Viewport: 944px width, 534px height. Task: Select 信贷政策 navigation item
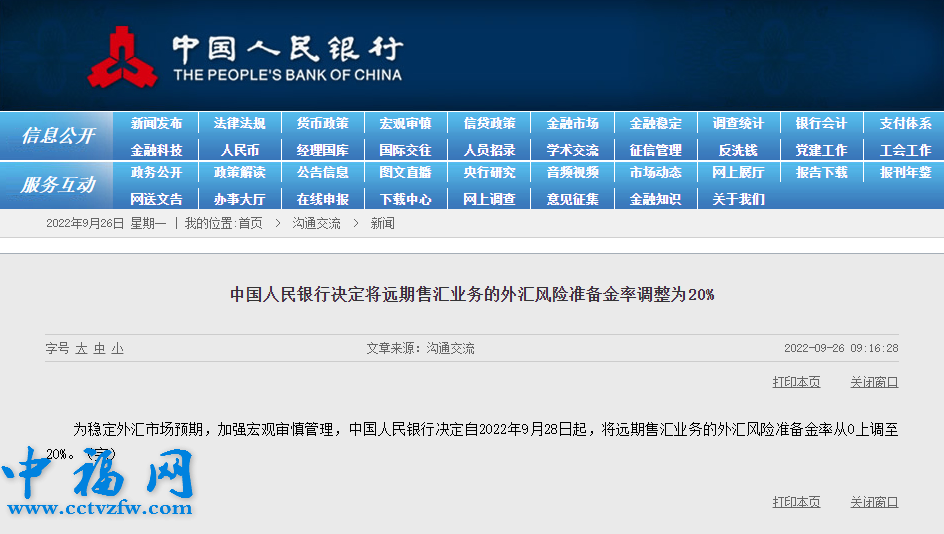coord(489,123)
